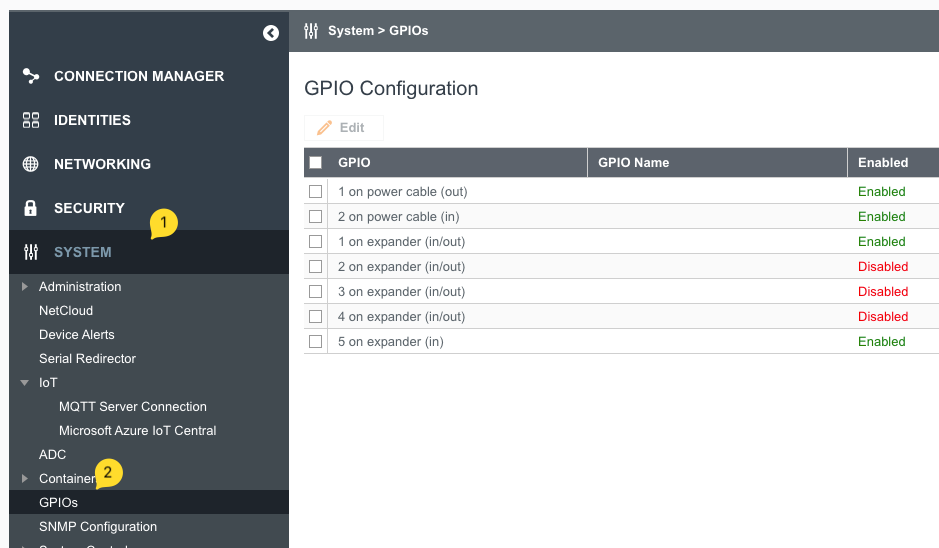Click the Networking globe icon
Image resolution: width=939 pixels, height=548 pixels.
(x=31, y=164)
